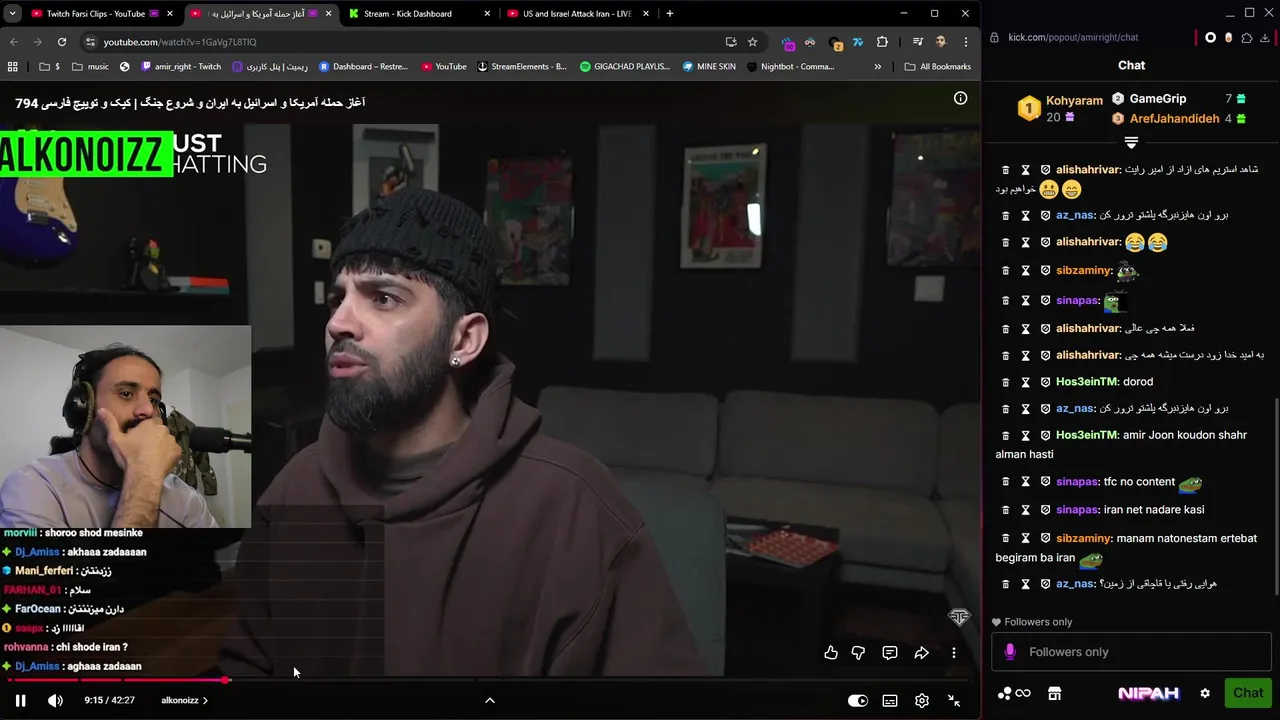This screenshot has width=1280, height=720.
Task: Mute the YouTube video volume
Action: click(55, 700)
